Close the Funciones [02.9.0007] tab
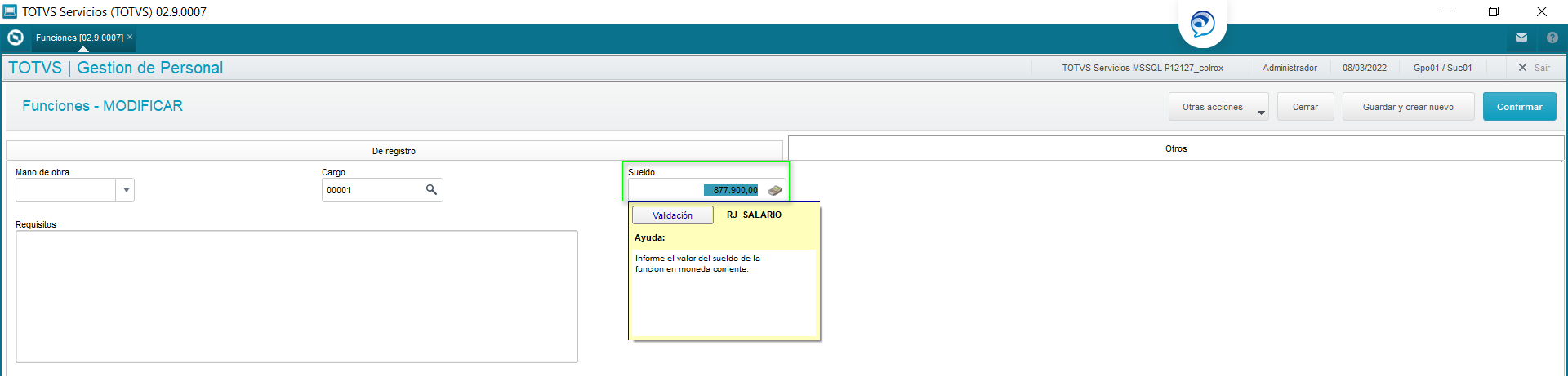 tap(130, 37)
